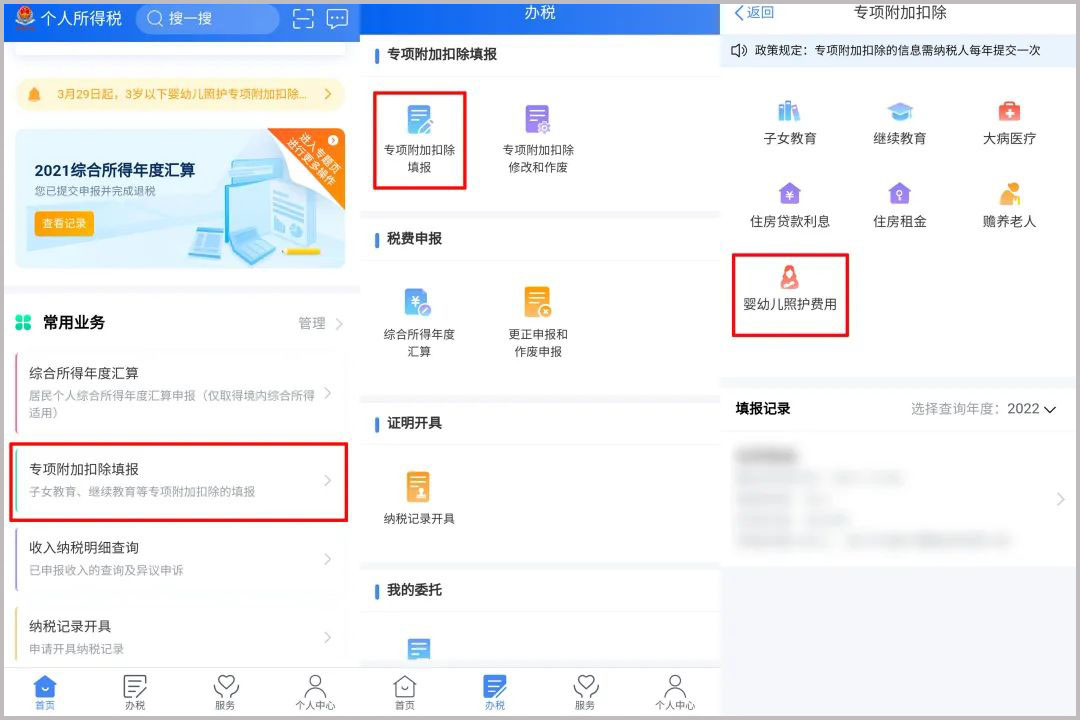Expand the 收入纳税明细查询 entry
The width and height of the screenshot is (1080, 720).
coord(178,557)
